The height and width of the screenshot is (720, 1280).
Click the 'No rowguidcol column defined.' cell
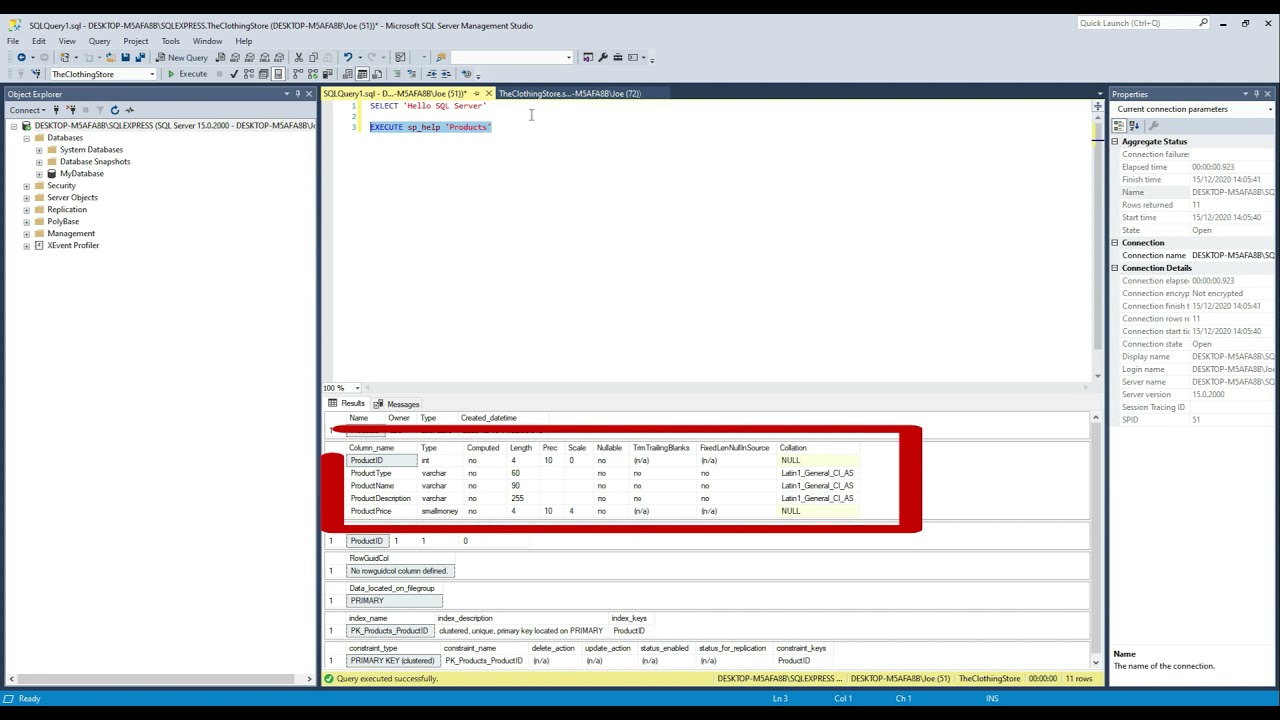[400, 571]
